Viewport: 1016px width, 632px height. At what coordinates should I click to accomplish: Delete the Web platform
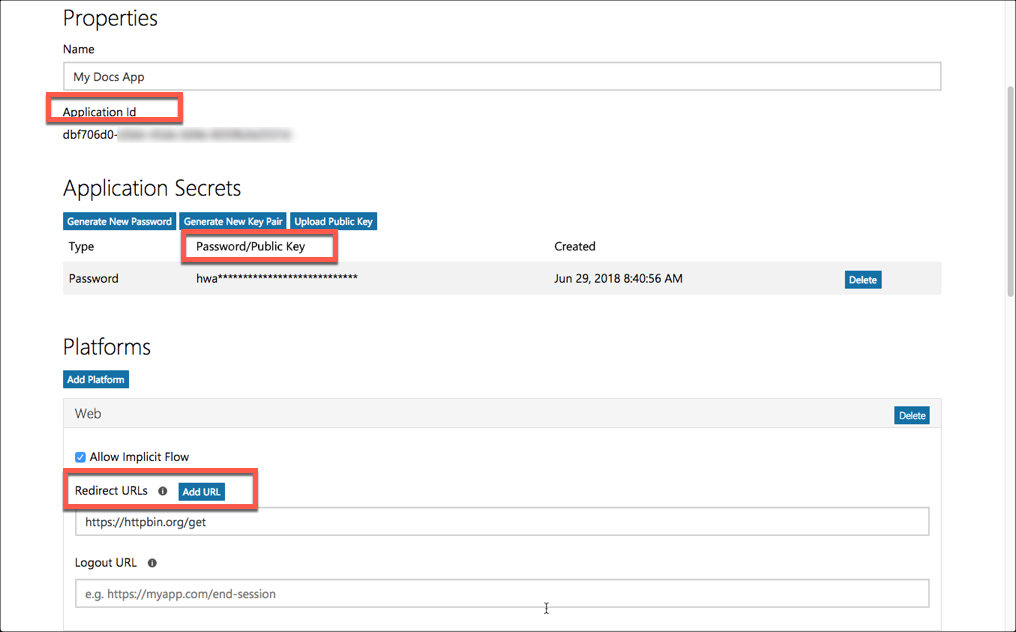pos(911,414)
